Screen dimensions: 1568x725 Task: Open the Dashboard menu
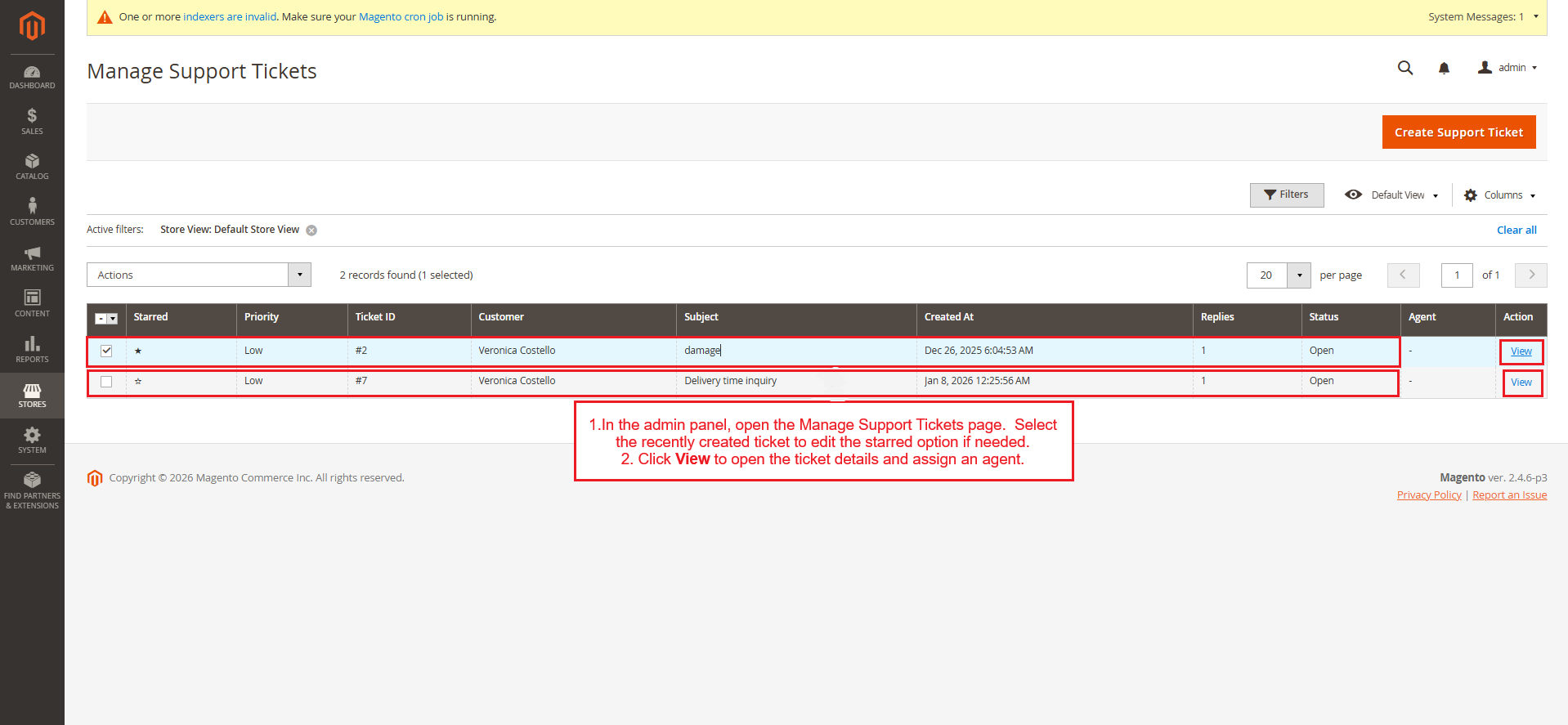click(x=32, y=77)
